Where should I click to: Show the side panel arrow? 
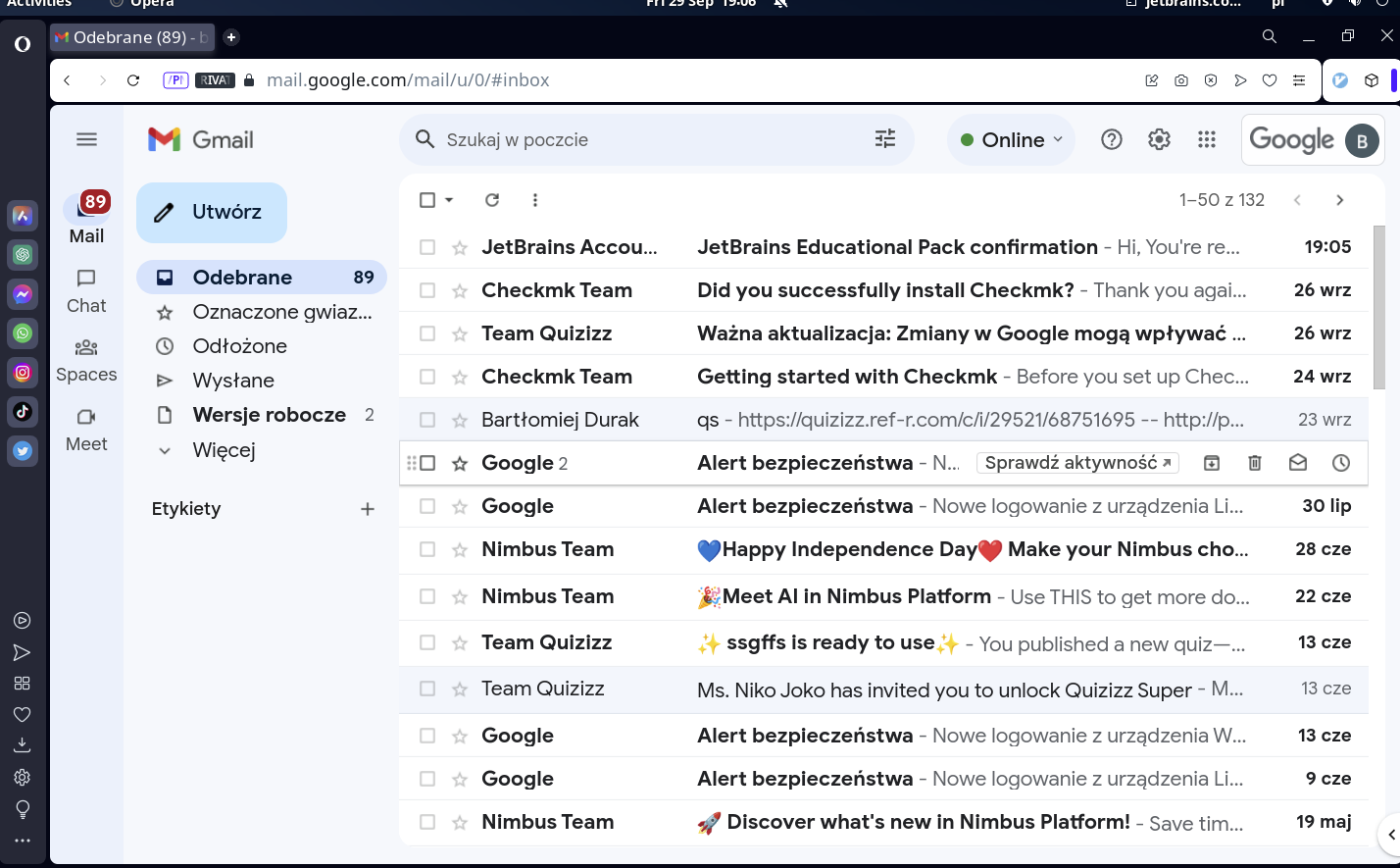[1390, 835]
